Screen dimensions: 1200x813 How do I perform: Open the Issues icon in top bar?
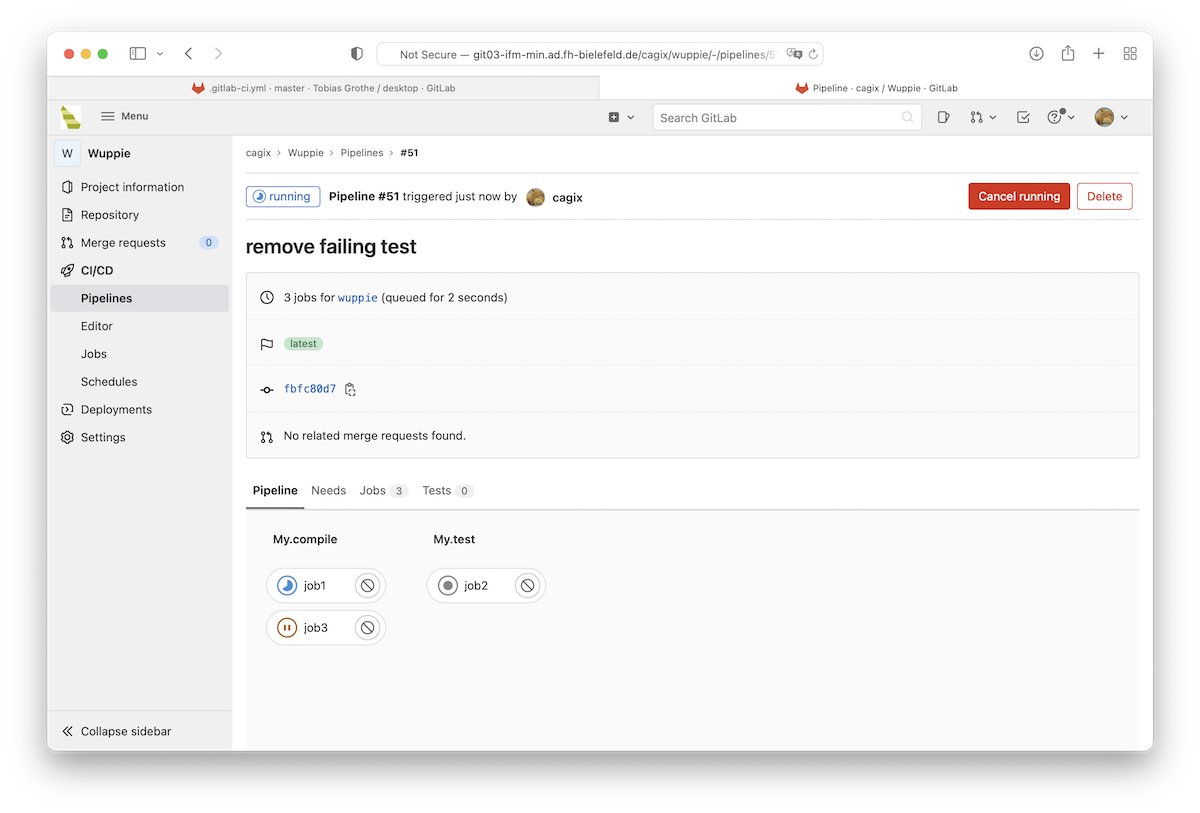(x=943, y=117)
